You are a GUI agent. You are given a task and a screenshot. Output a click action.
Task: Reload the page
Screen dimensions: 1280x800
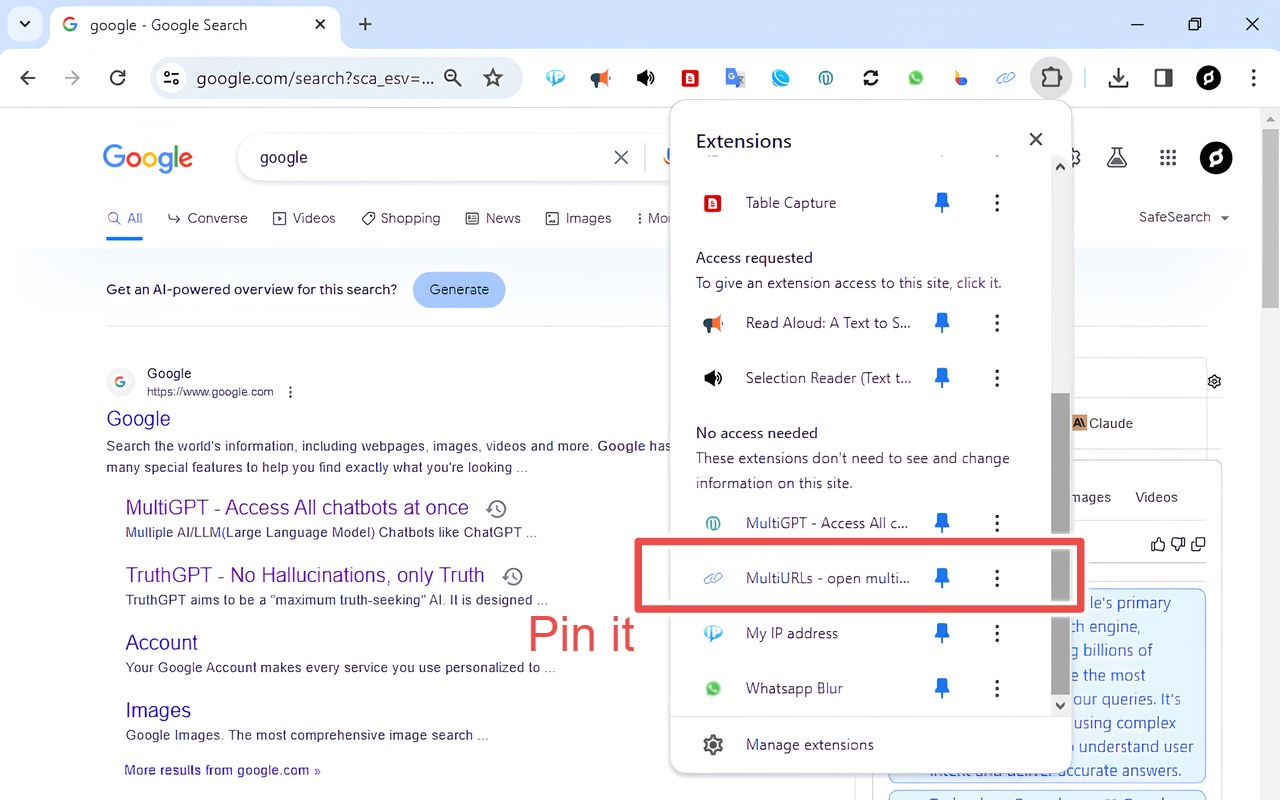click(117, 78)
